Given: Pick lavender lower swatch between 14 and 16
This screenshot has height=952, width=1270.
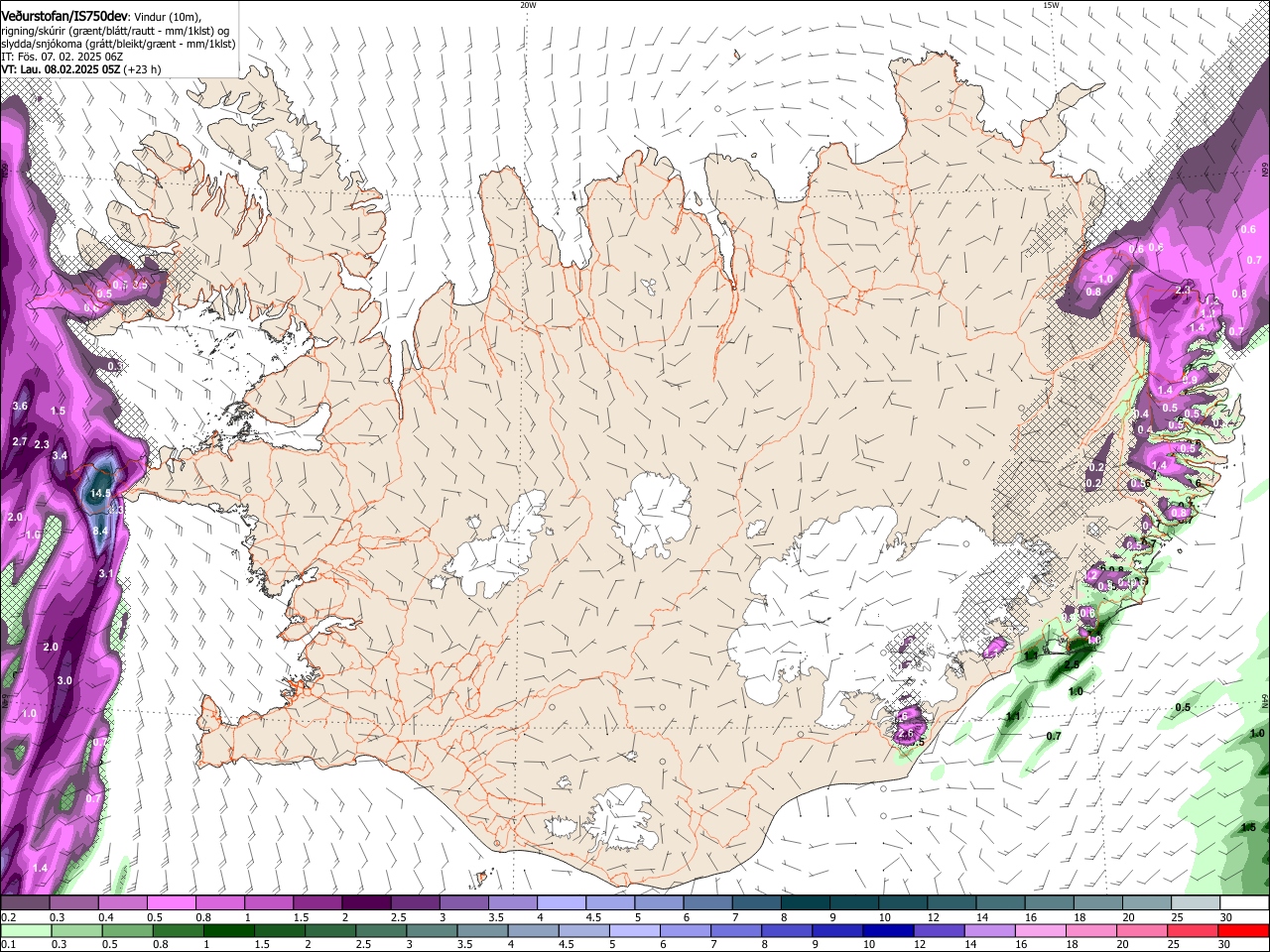Looking at the screenshot, I should 990,930.
